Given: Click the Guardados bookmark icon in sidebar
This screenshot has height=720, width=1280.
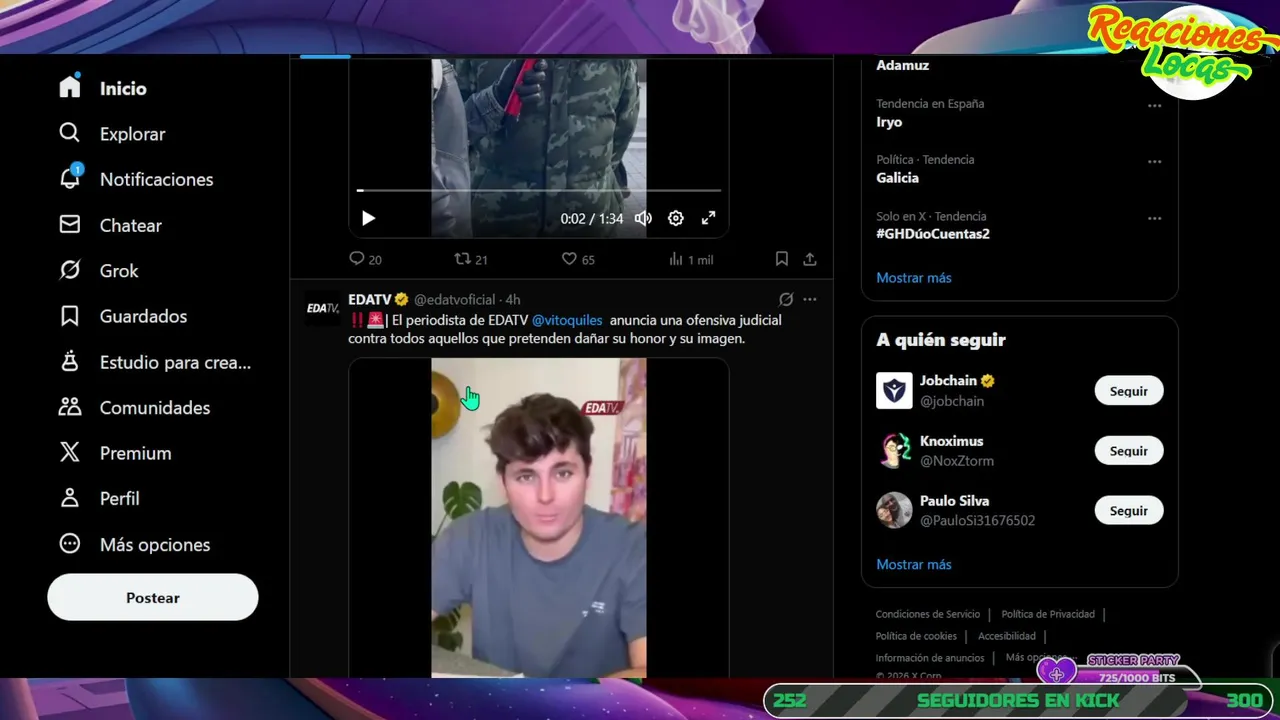Looking at the screenshot, I should [70, 316].
